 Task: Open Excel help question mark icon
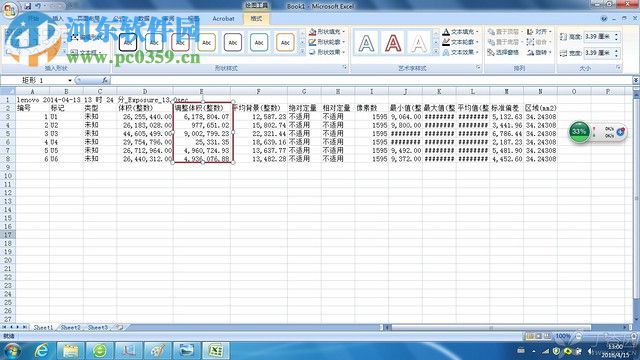click(604, 19)
